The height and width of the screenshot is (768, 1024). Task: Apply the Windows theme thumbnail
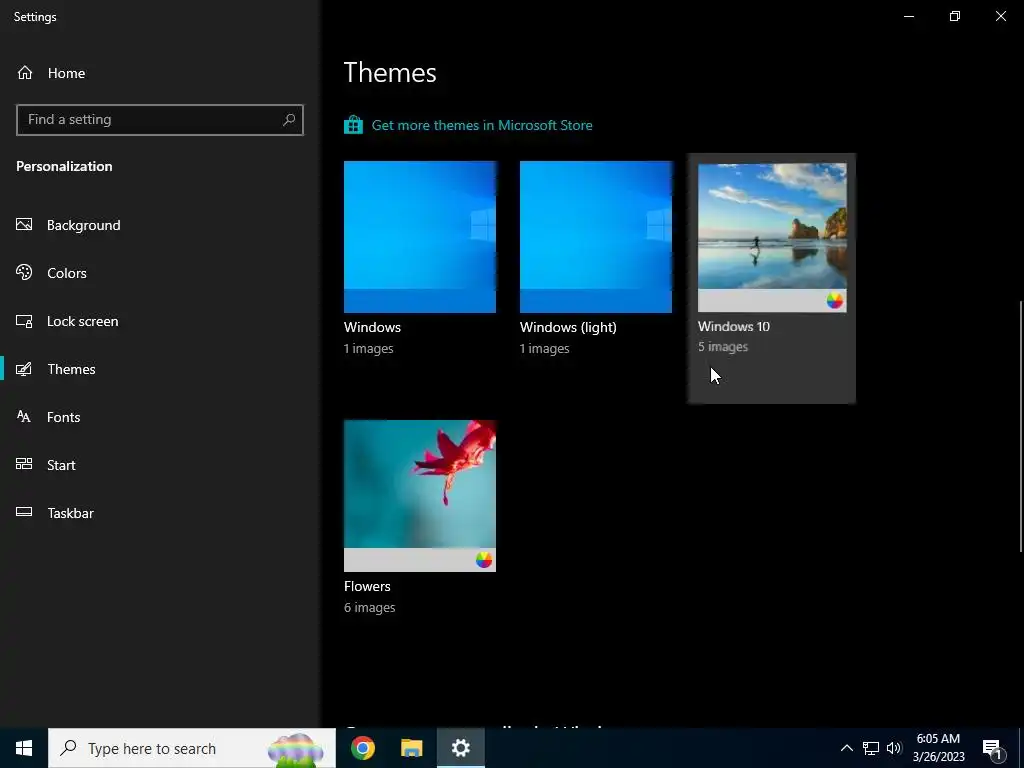click(420, 237)
